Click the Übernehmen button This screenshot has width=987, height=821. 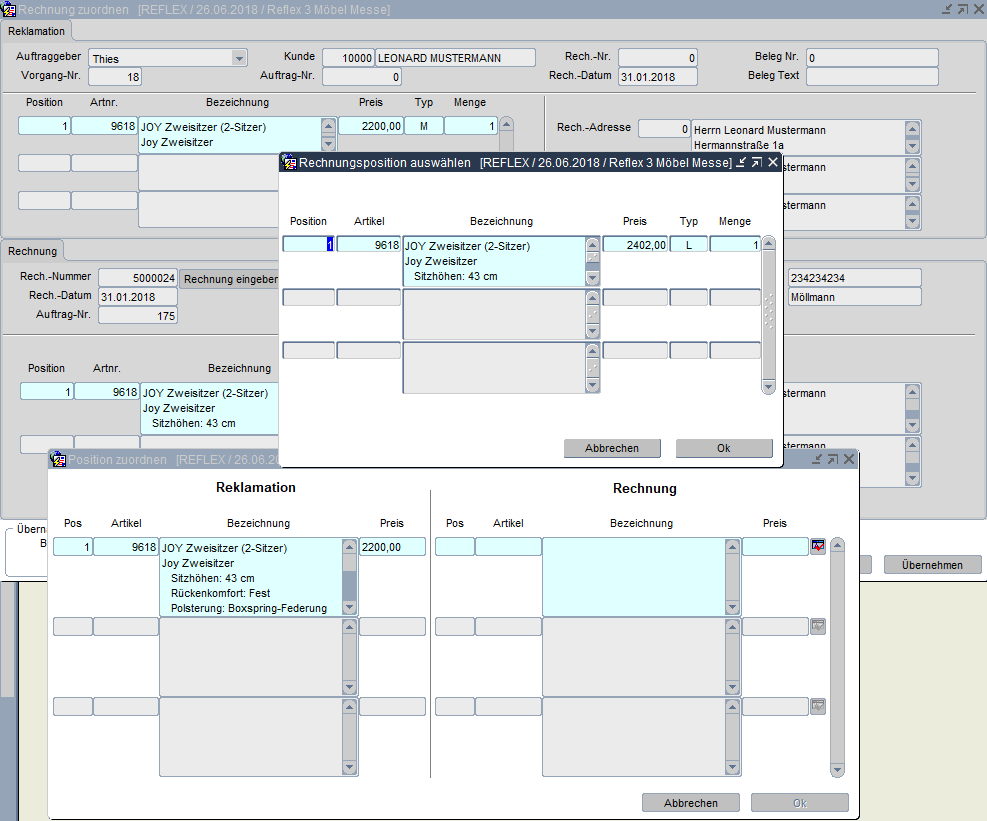pos(932,565)
